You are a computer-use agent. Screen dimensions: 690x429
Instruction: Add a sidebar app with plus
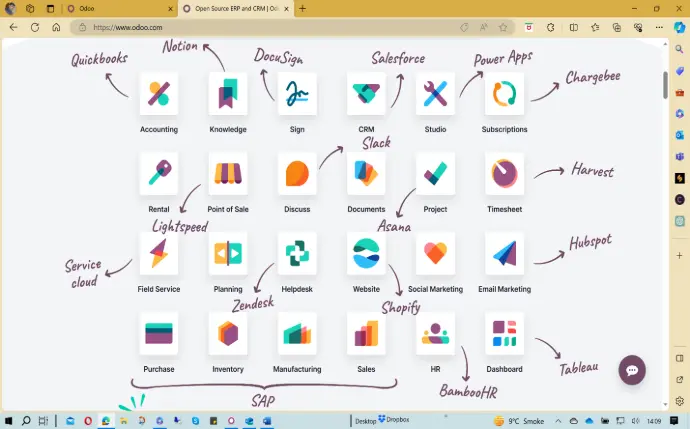pos(679,255)
